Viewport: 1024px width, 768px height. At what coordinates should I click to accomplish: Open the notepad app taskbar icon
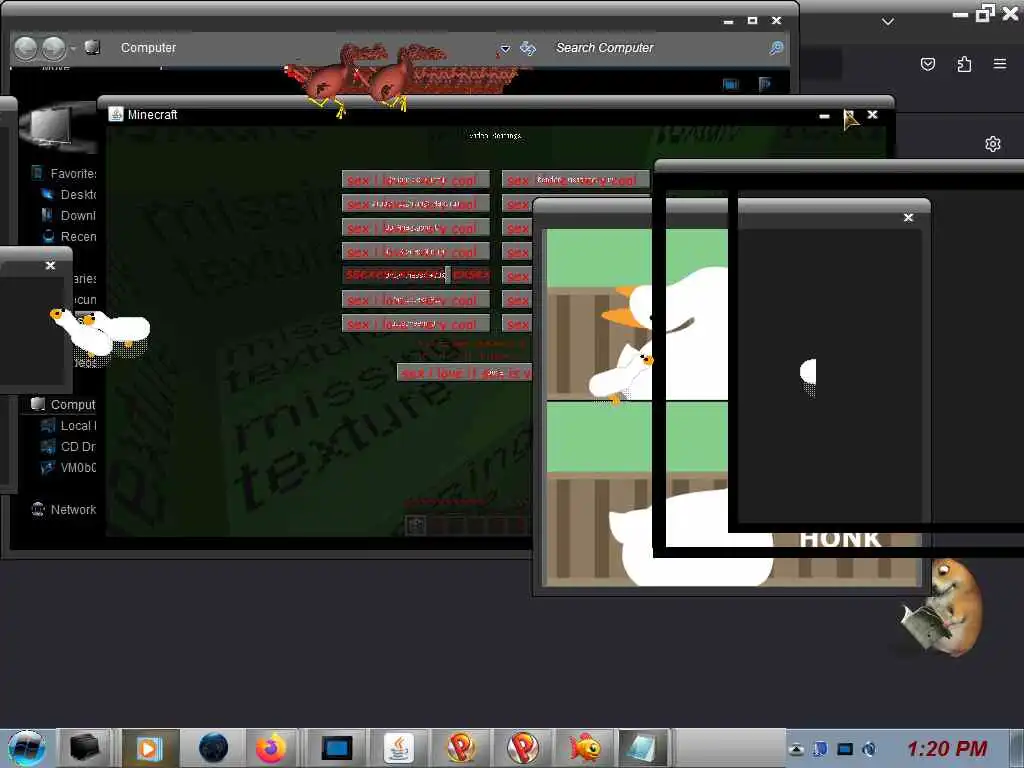(x=641, y=748)
